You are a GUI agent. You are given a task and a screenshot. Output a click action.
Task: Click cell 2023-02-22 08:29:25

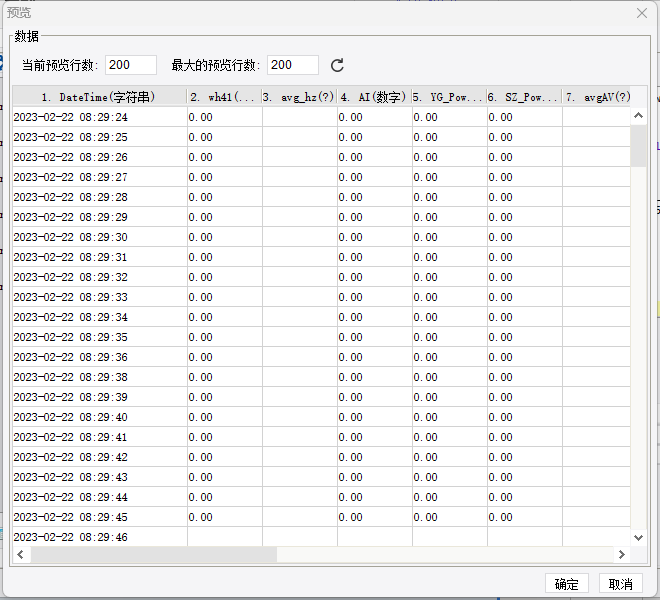[100, 137]
